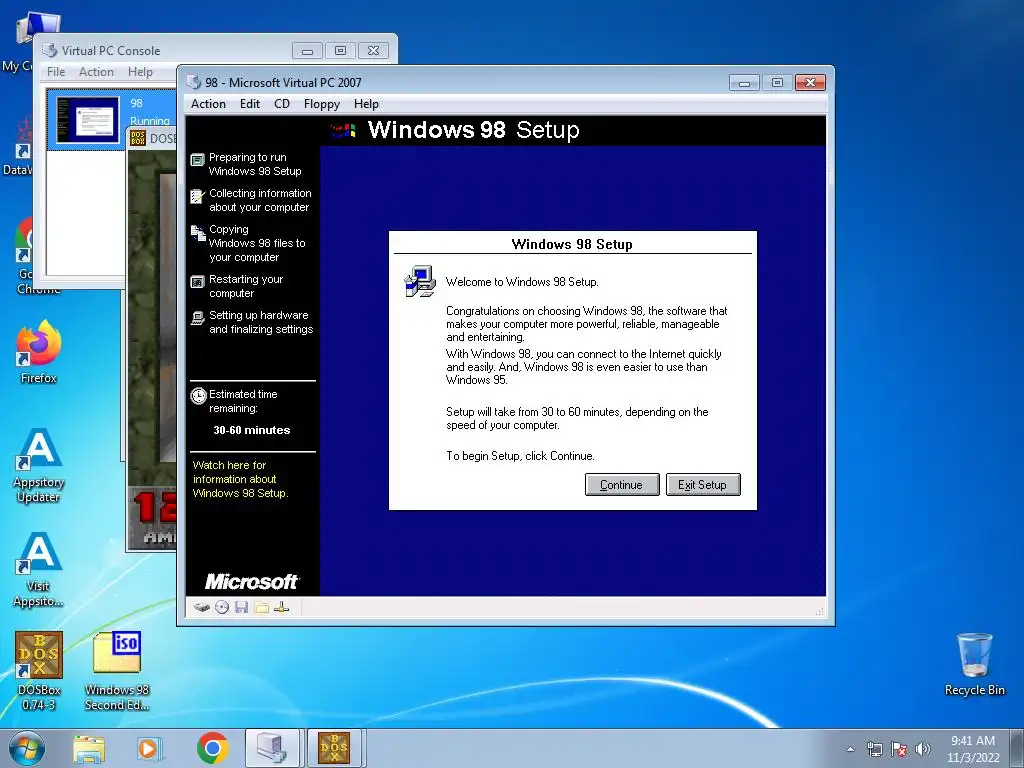The height and width of the screenshot is (768, 1024).
Task: Click the setup computer icon in welcome dialog
Action: [x=420, y=281]
